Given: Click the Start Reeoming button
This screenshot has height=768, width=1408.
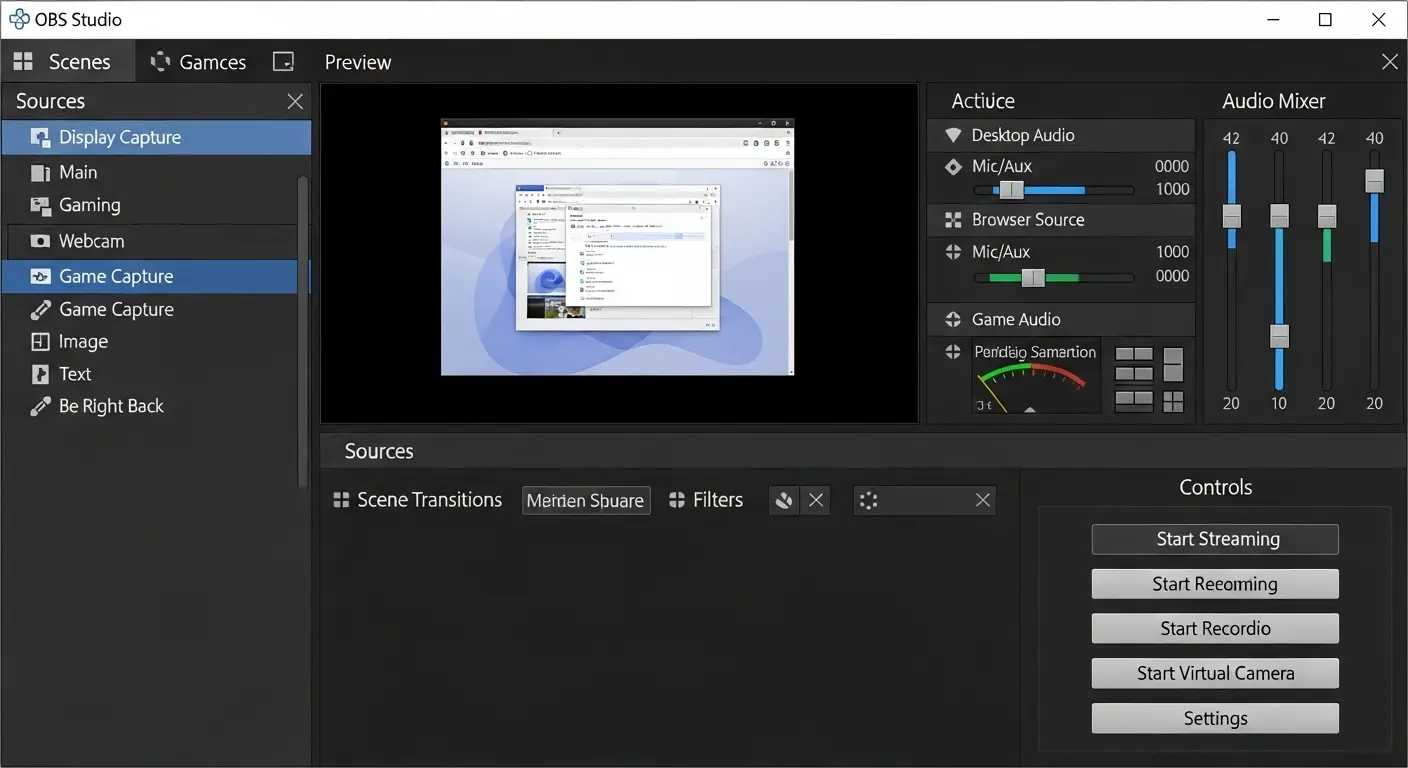Looking at the screenshot, I should (1215, 584).
